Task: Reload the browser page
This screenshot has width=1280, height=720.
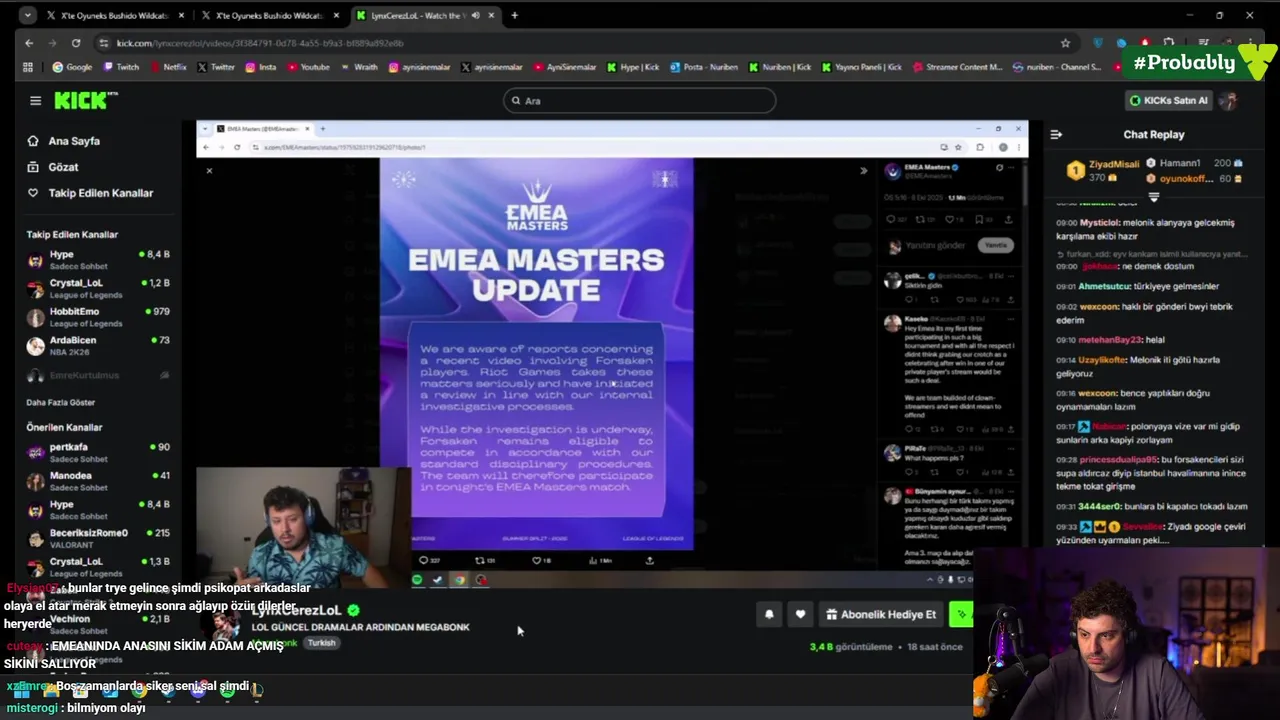Action: (x=76, y=43)
